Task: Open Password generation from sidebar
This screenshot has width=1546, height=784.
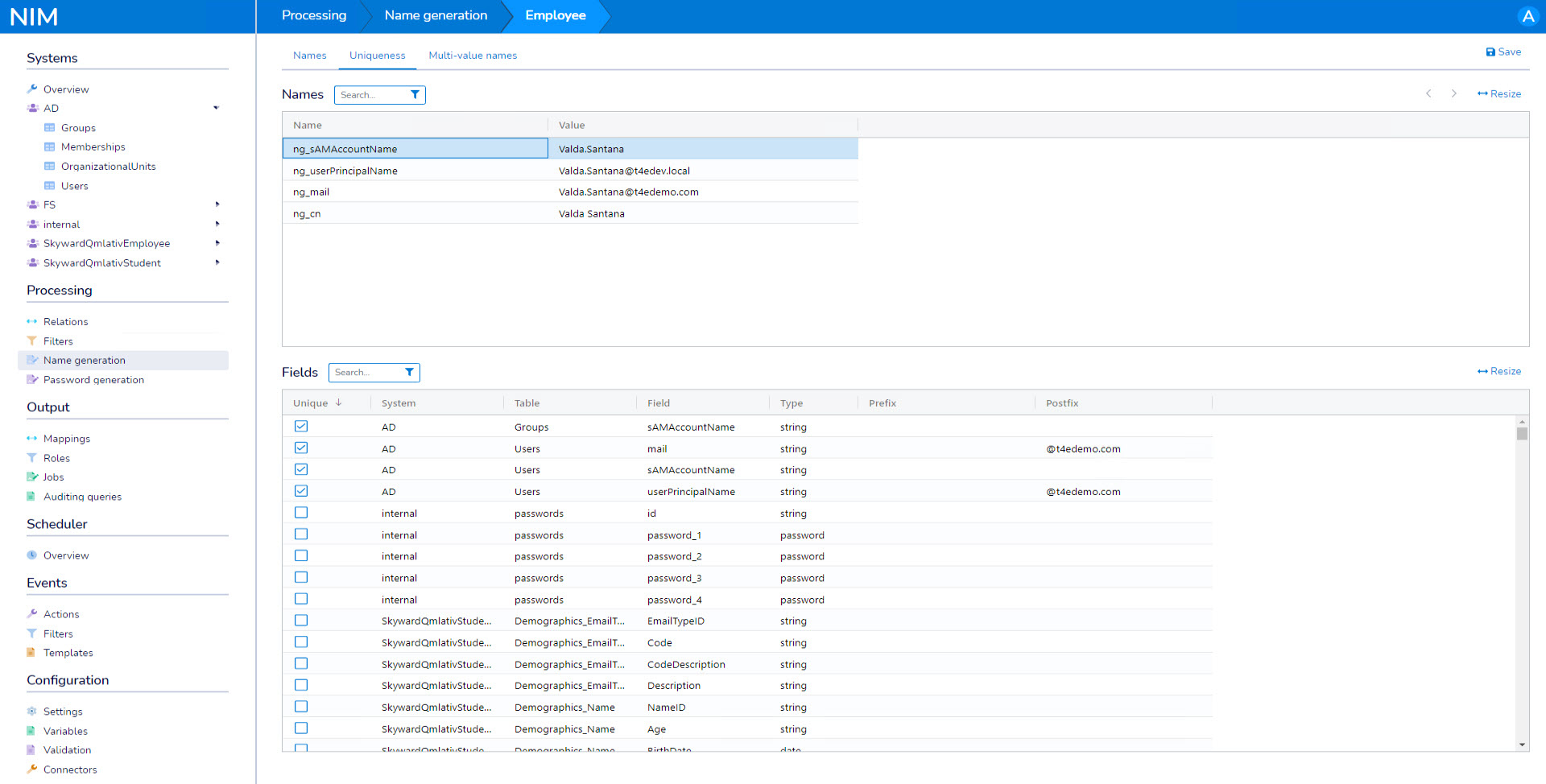Action: tap(93, 380)
